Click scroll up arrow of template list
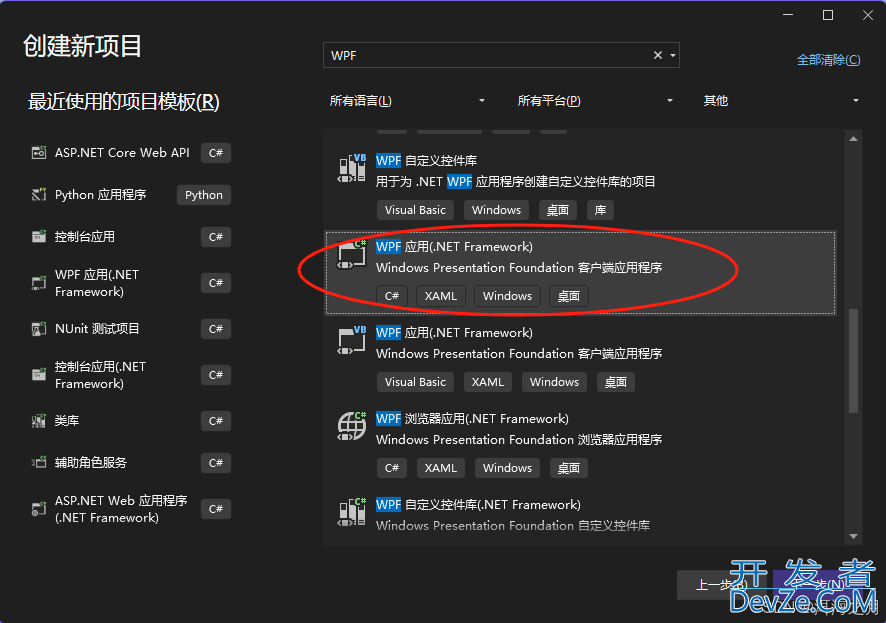 853,139
